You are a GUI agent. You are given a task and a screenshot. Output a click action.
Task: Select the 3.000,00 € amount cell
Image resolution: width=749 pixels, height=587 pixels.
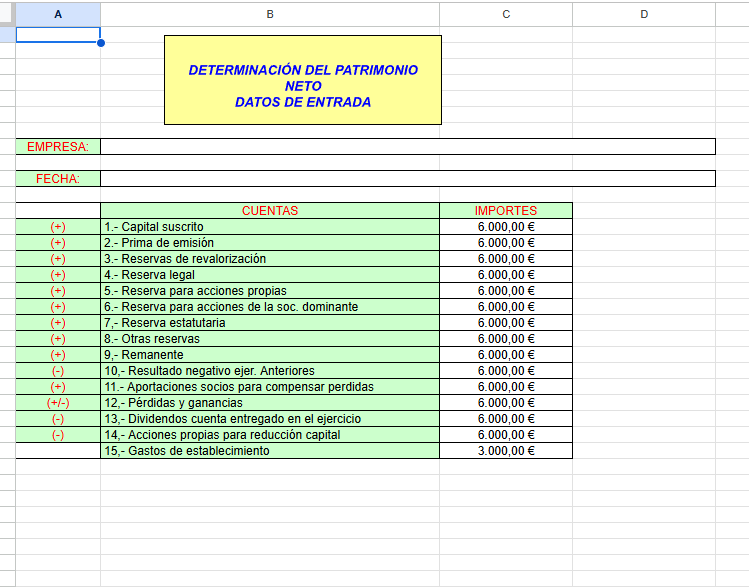point(506,451)
